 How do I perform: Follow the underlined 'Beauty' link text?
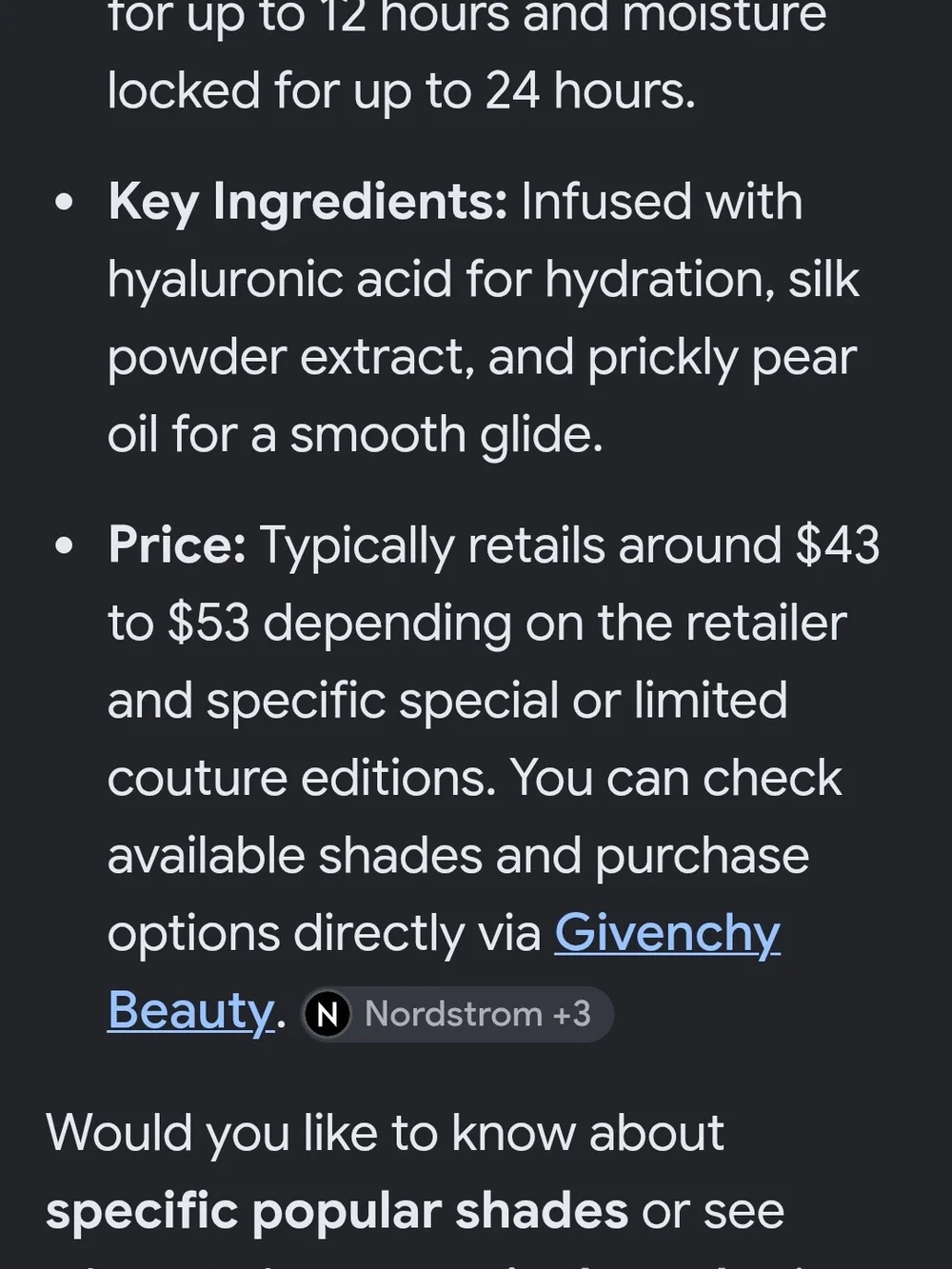190,1011
